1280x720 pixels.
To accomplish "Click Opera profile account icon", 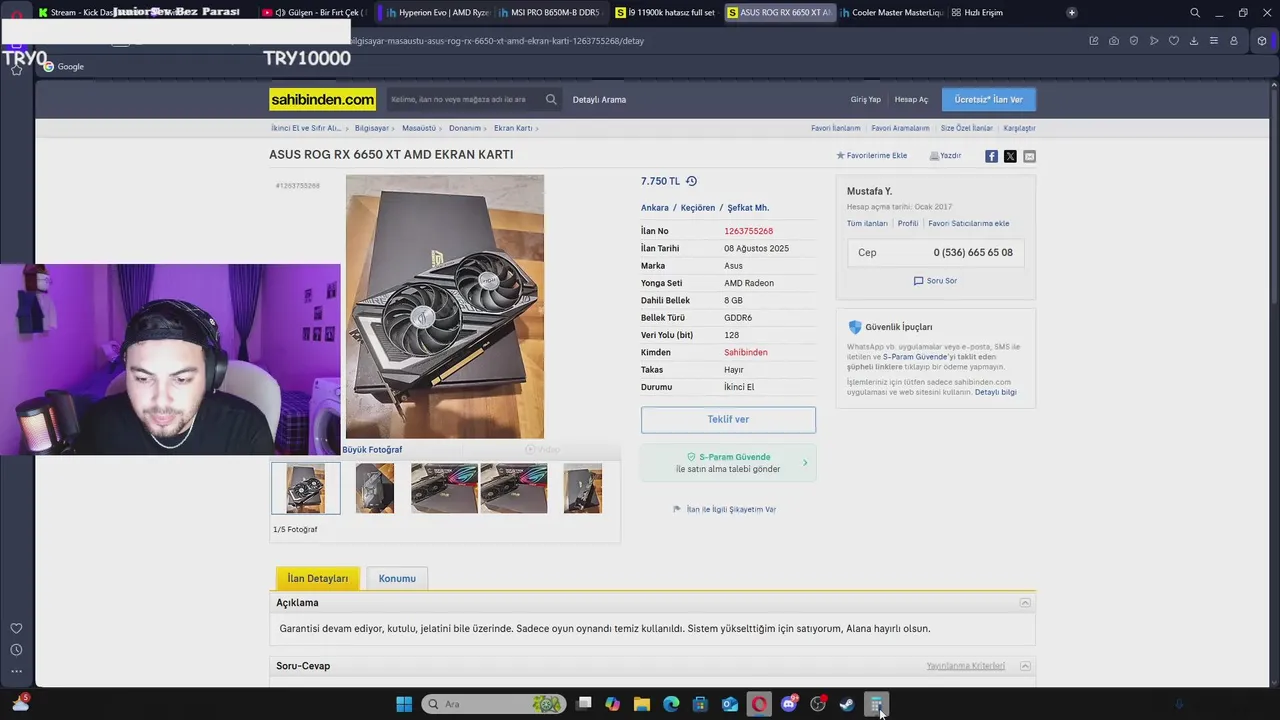I will pyautogui.click(x=1234, y=41).
